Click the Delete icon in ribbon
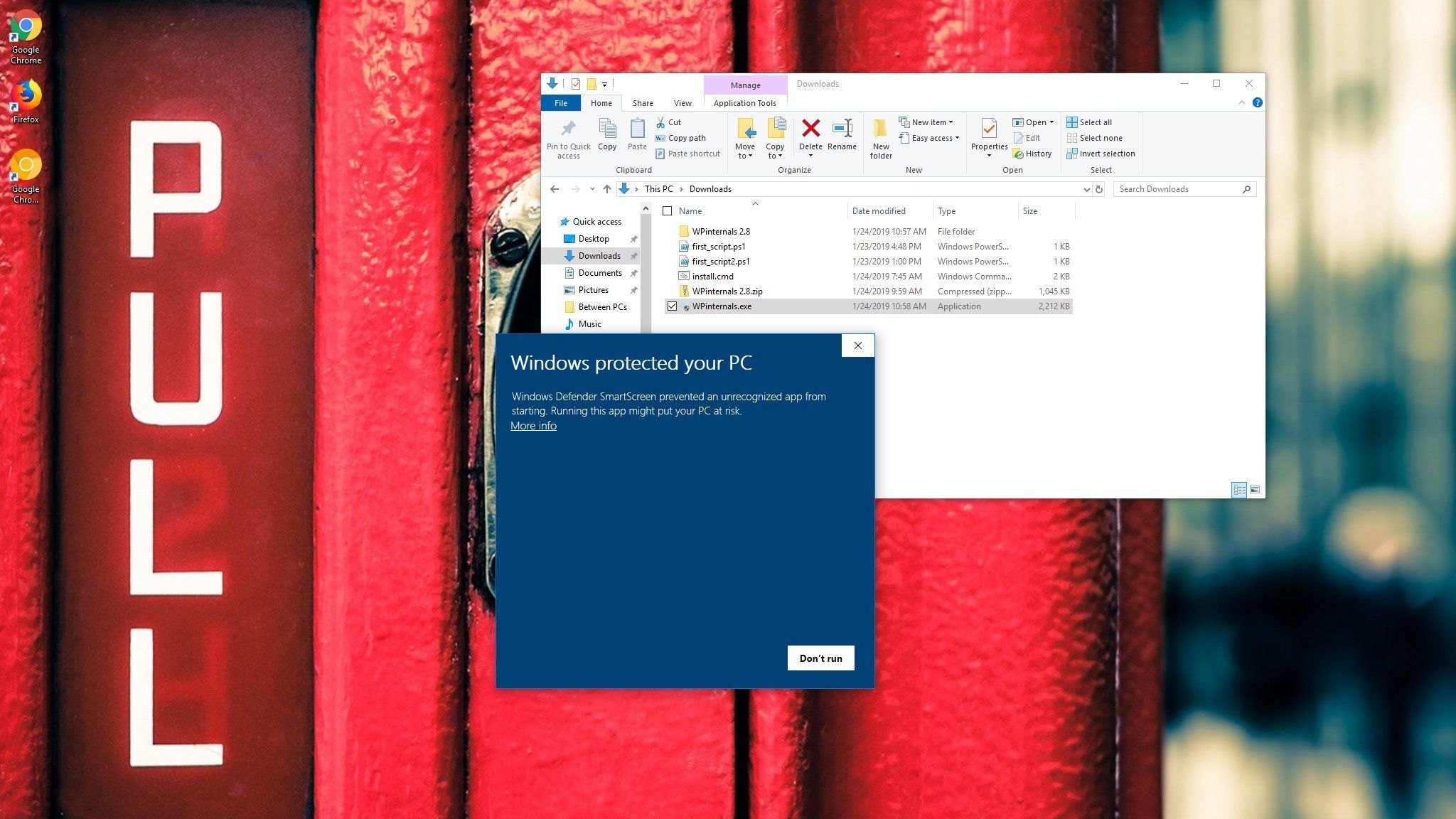Screen dimensions: 1456x819 tap(810, 129)
